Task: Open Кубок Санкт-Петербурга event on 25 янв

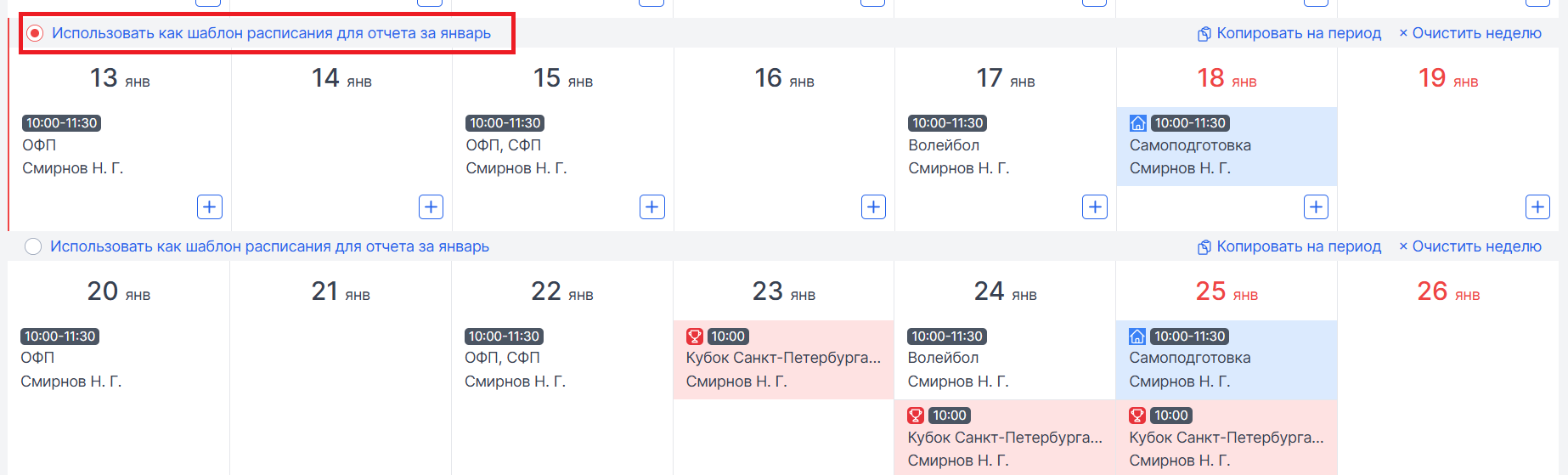Action: pyautogui.click(x=1226, y=438)
